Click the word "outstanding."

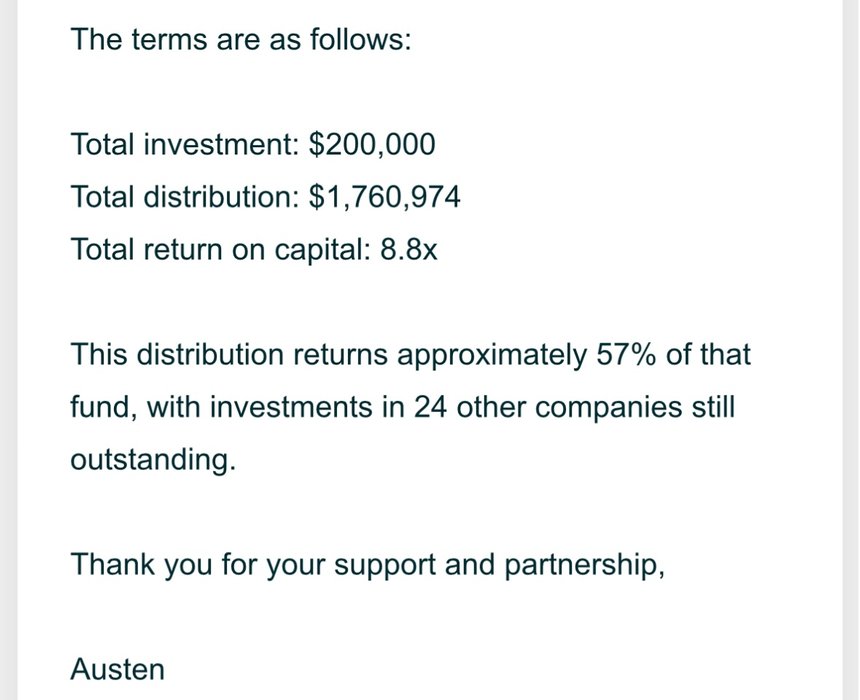point(153,459)
